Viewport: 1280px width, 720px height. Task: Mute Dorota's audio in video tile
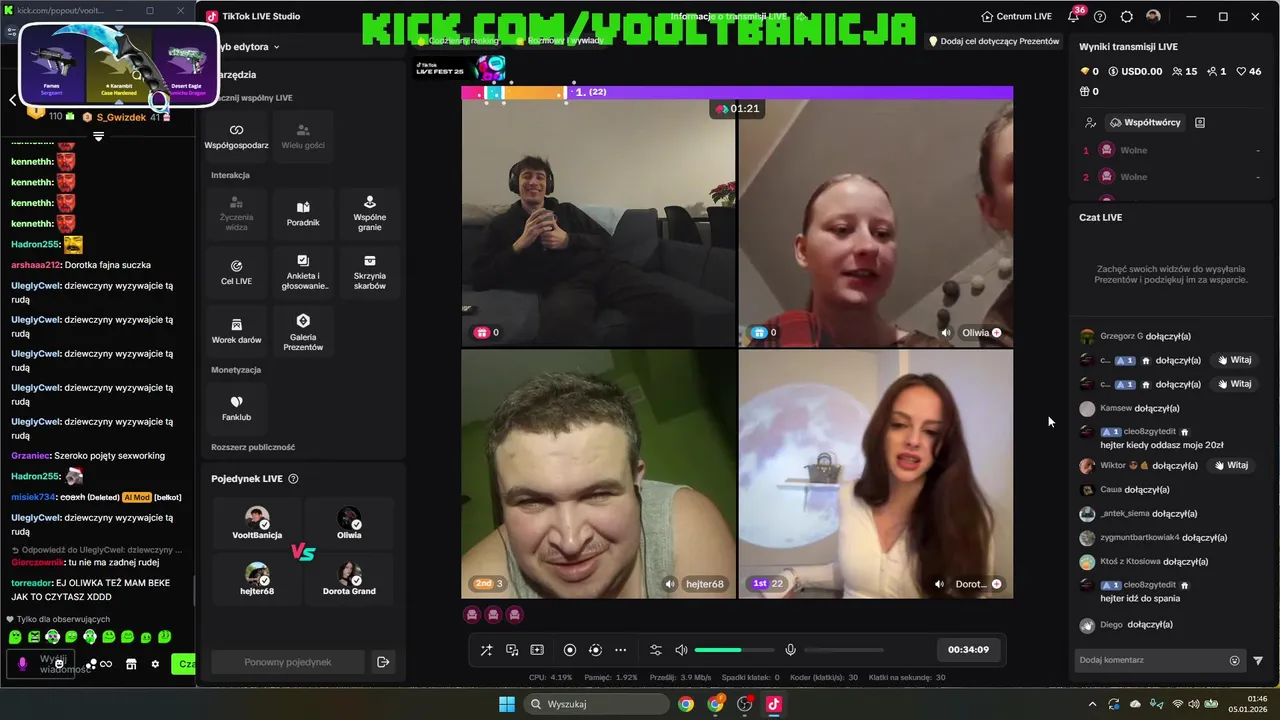[939, 584]
